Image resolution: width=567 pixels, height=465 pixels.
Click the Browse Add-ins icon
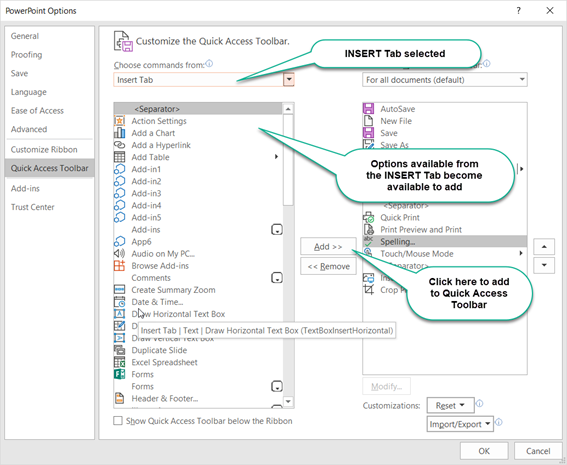pos(119,265)
